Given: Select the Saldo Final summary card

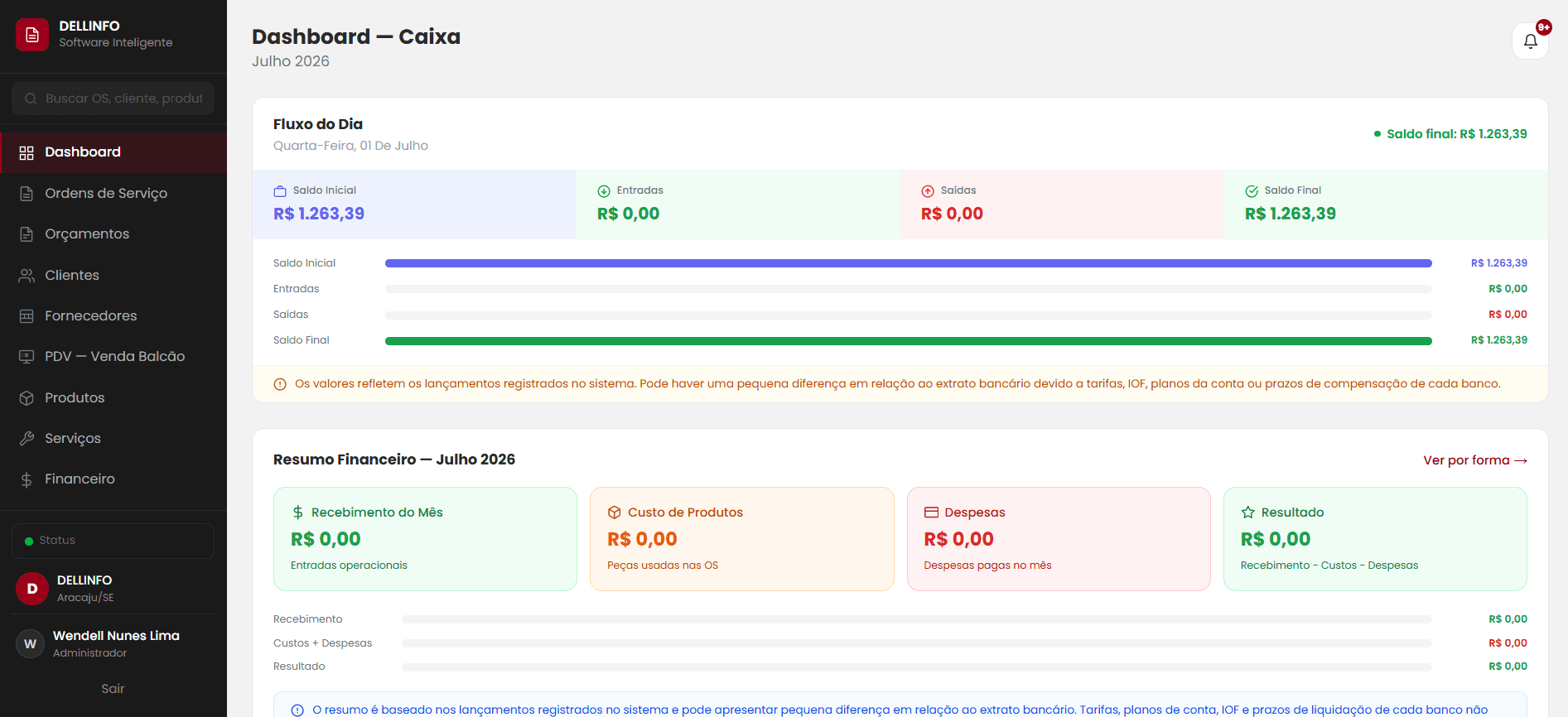Looking at the screenshot, I should (1386, 205).
